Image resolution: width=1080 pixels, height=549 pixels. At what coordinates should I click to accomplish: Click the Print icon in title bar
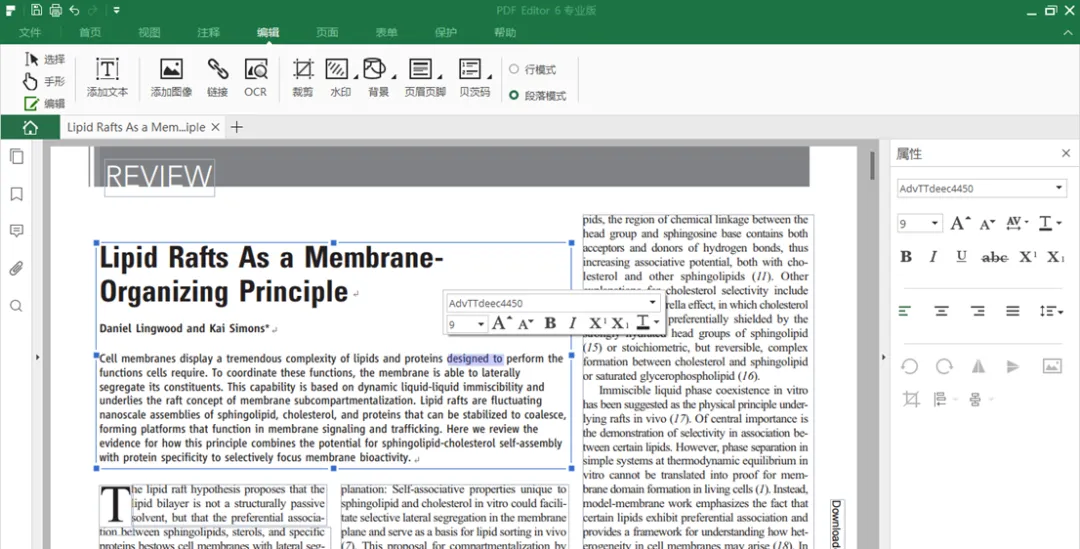(56, 10)
